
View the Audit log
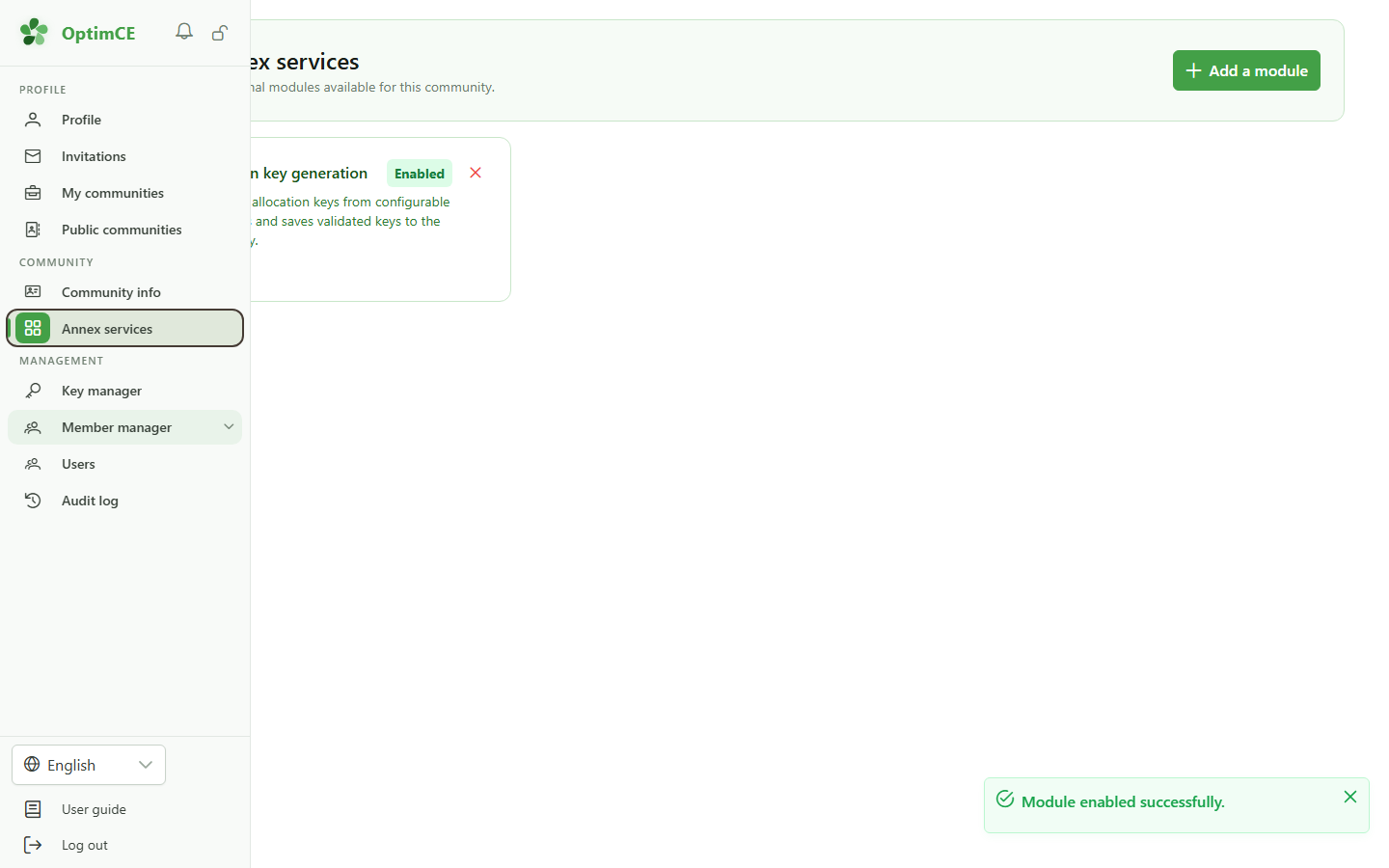124,501
